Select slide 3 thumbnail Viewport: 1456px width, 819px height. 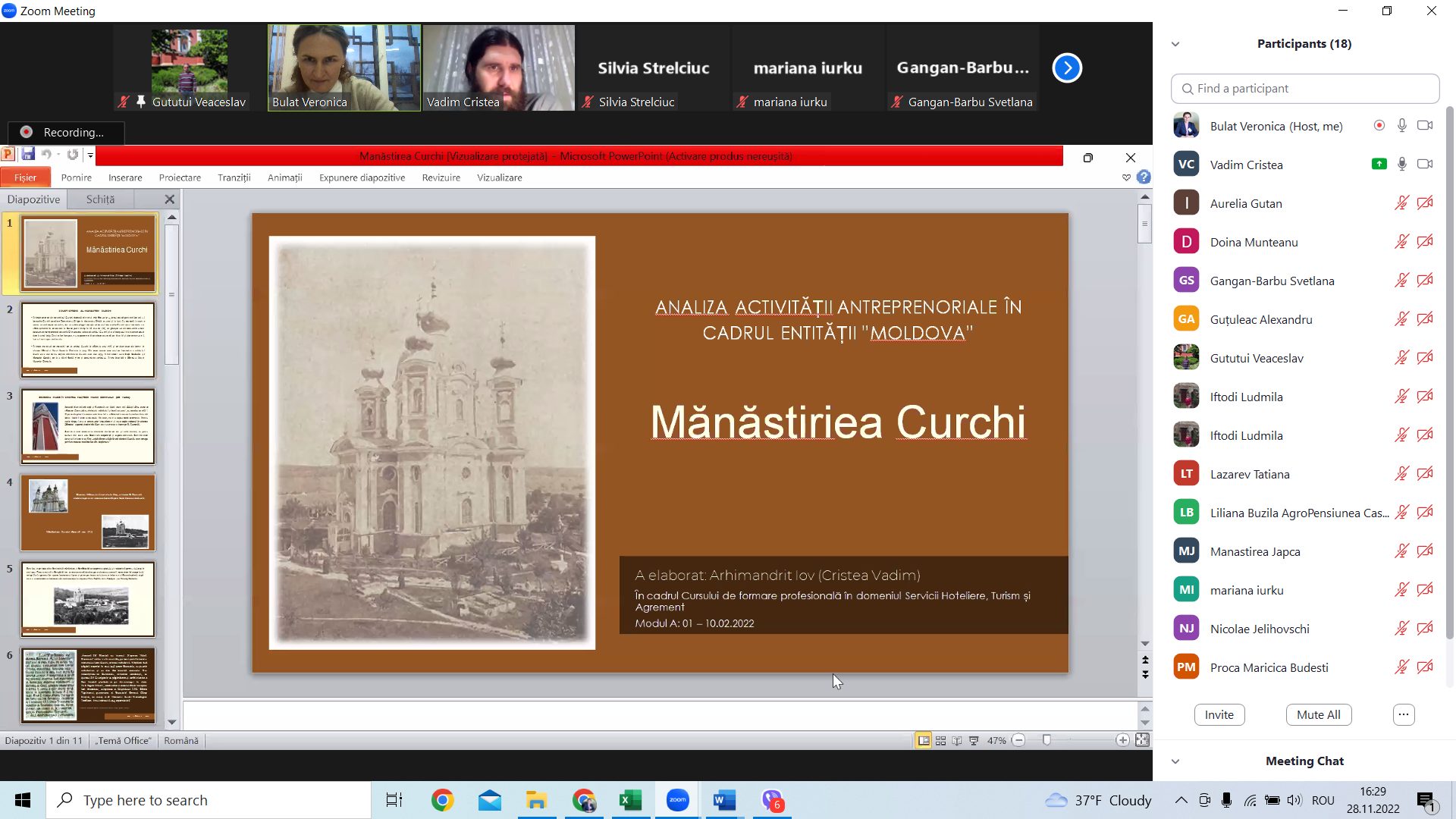click(88, 426)
